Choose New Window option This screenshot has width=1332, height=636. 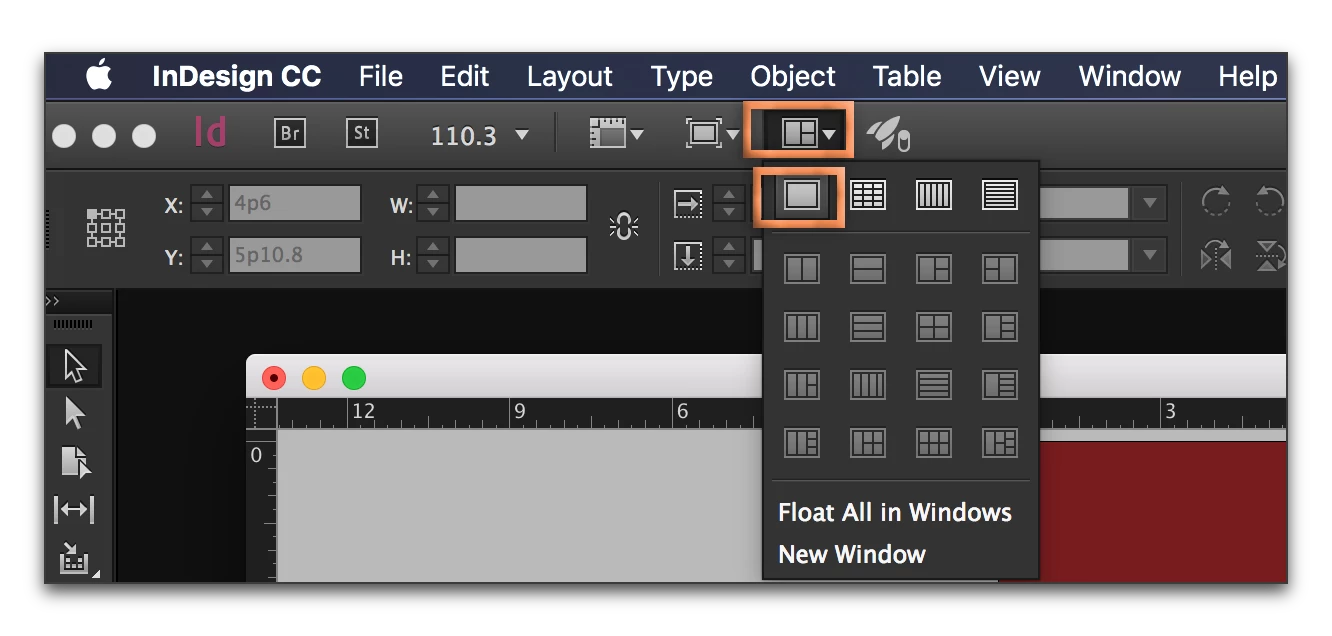click(x=852, y=555)
